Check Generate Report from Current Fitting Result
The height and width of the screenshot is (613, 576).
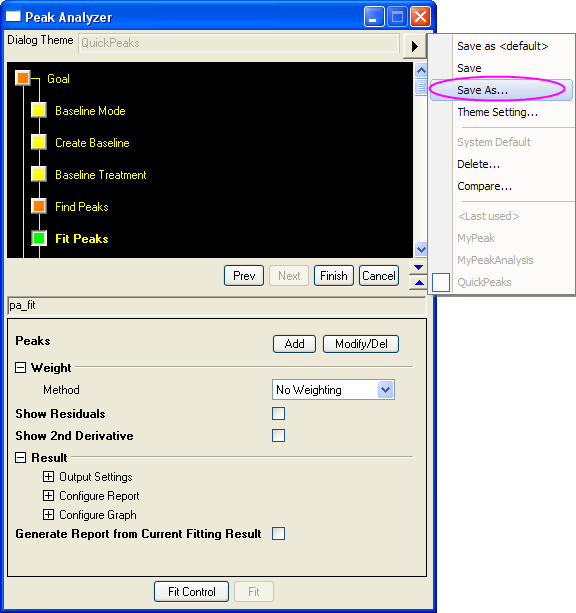click(x=278, y=533)
